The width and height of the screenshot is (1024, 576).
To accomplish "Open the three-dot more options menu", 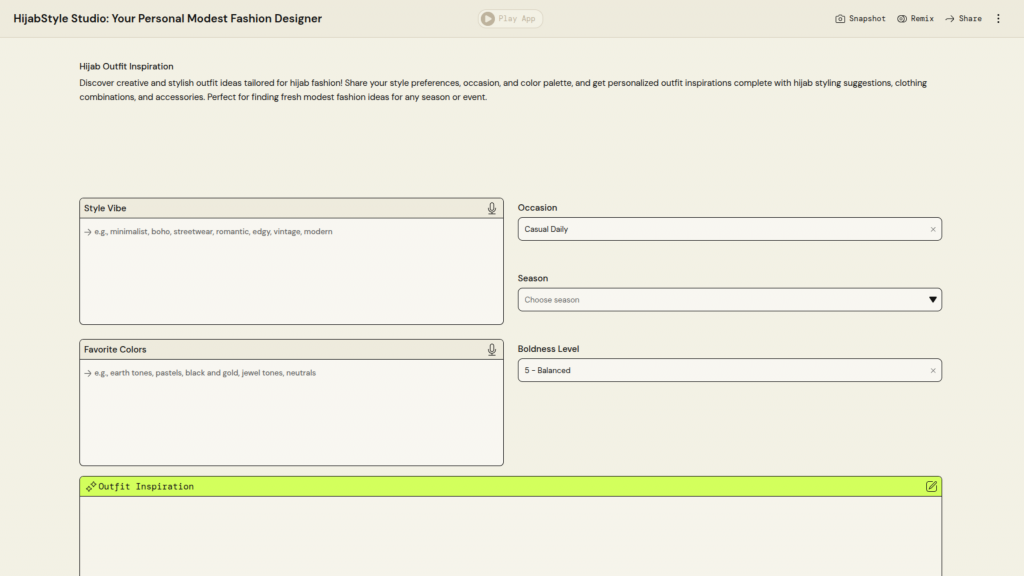I will [x=997, y=19].
